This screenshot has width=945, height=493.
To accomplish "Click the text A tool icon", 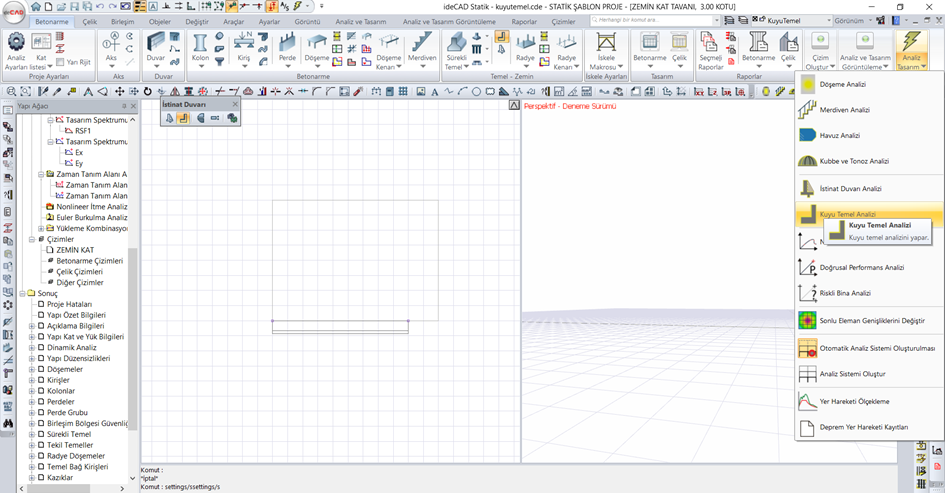I will point(435,92).
